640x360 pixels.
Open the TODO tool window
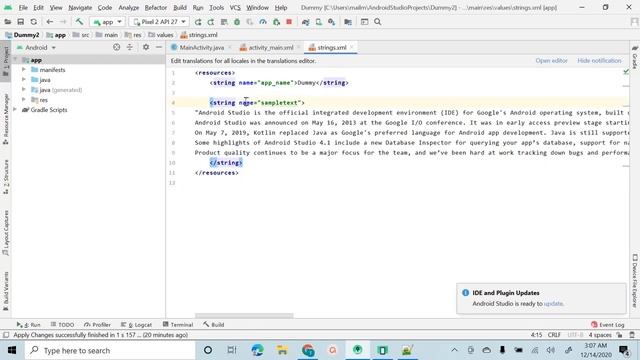(62, 325)
